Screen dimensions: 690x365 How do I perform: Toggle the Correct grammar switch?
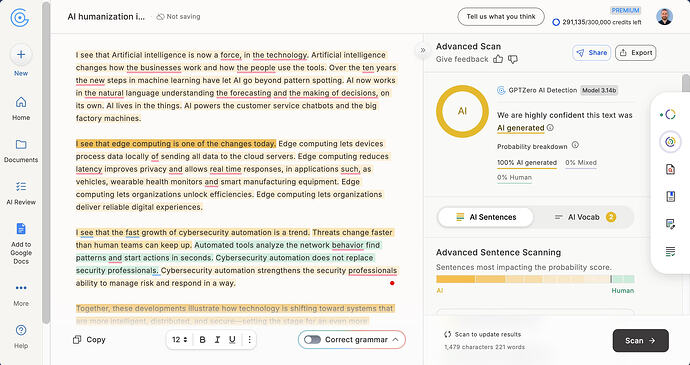click(x=312, y=339)
